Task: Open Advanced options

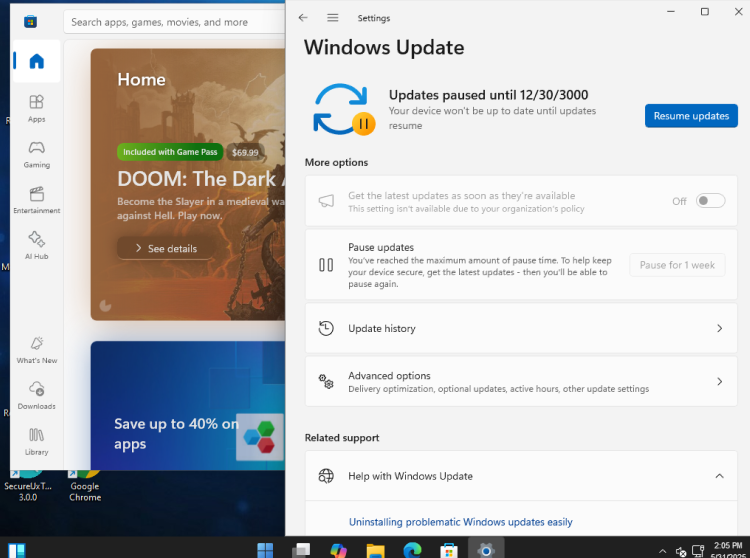Action: click(521, 382)
